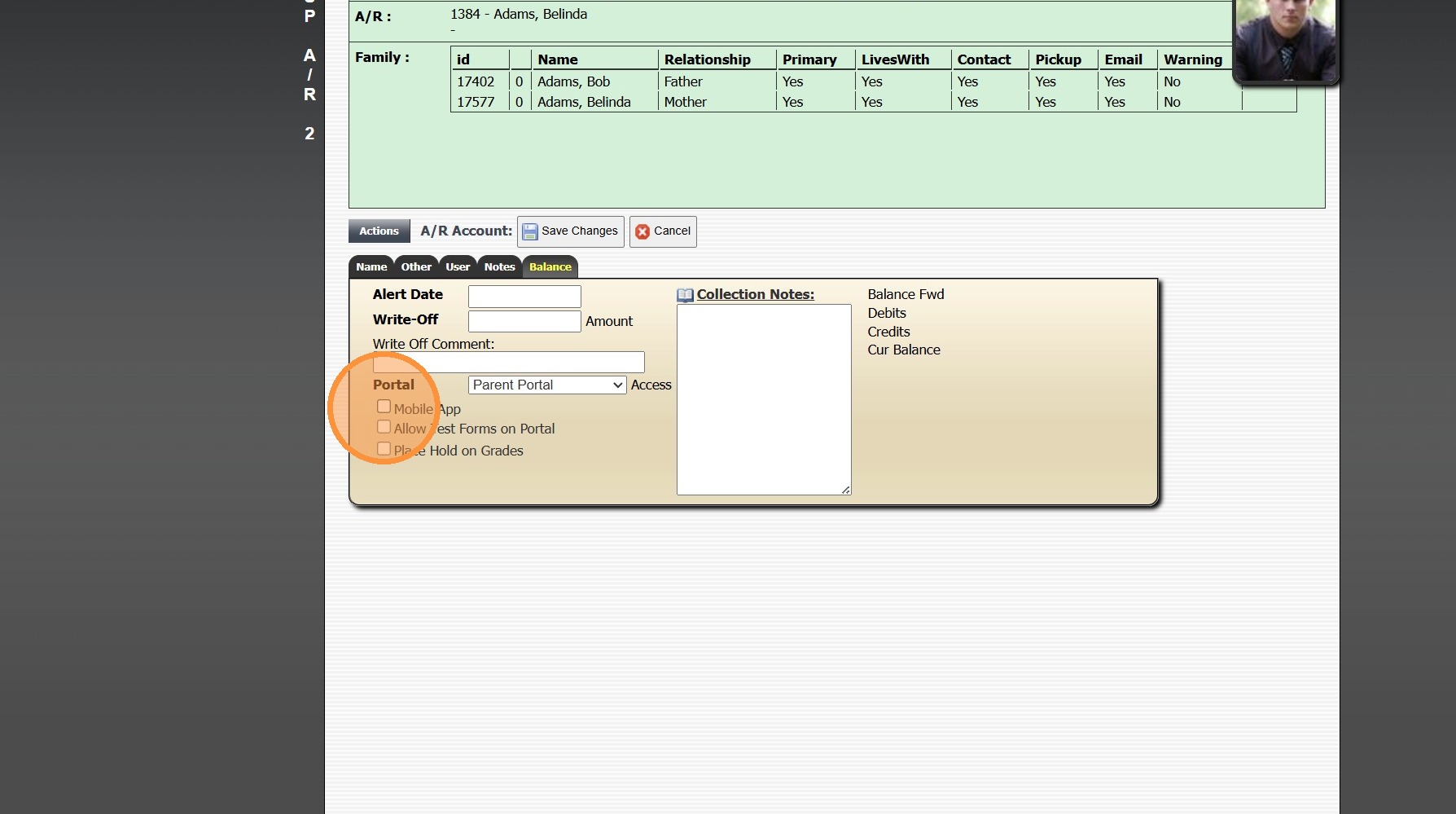Go to the Notes tab
The height and width of the screenshot is (814, 1456).
(499, 267)
